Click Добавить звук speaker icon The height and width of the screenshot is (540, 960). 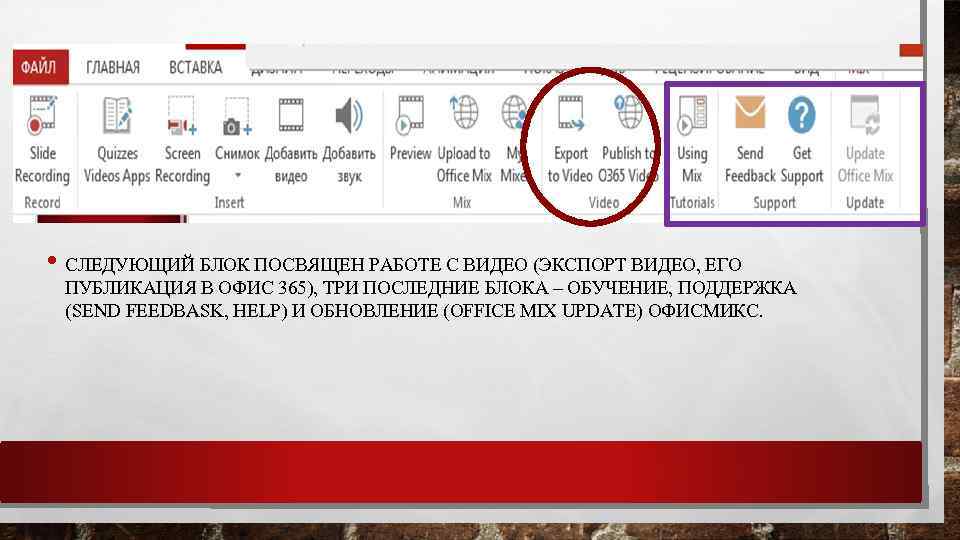click(x=349, y=116)
